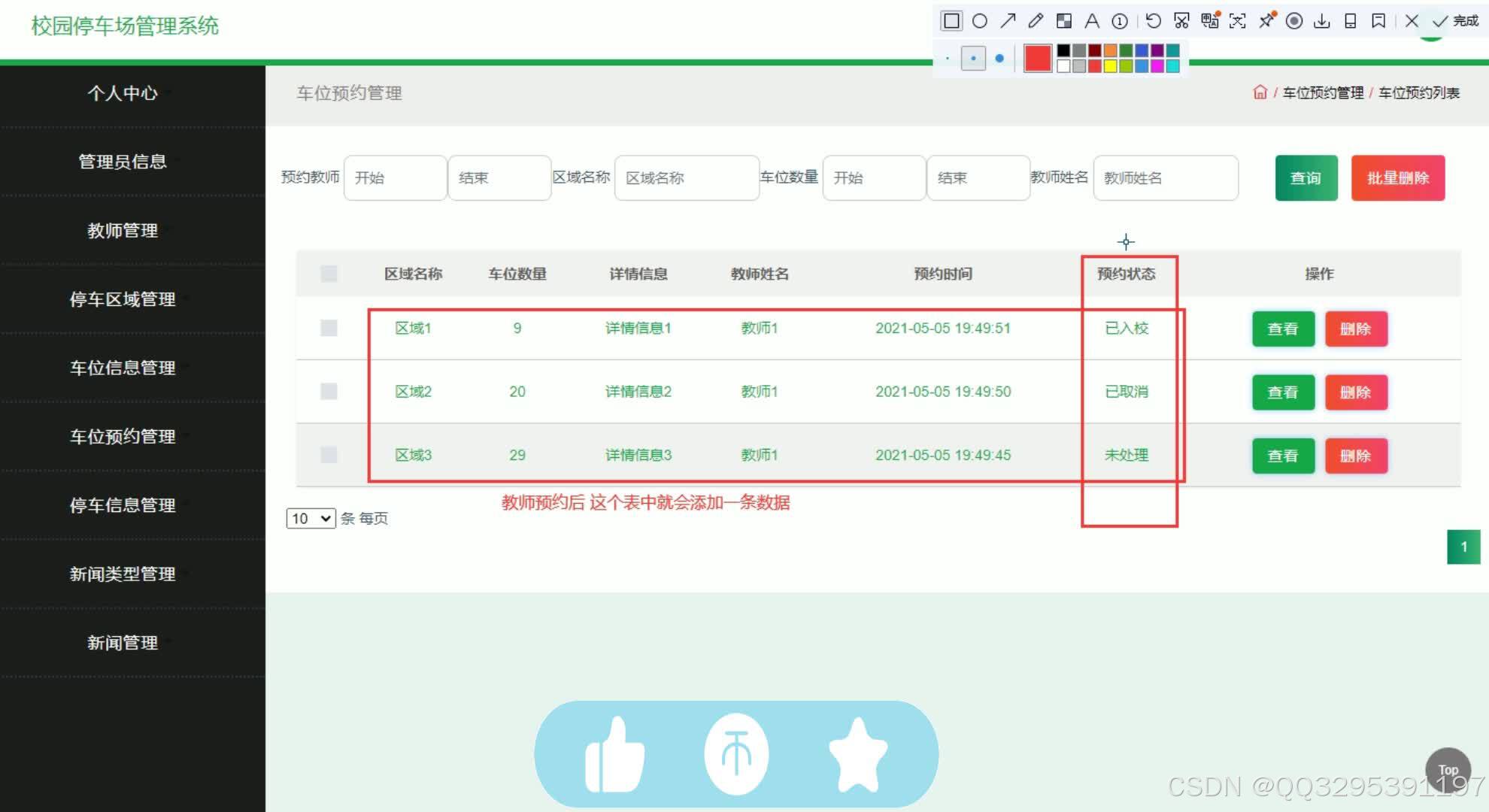Click the 教师姓名 search input field

1166,178
